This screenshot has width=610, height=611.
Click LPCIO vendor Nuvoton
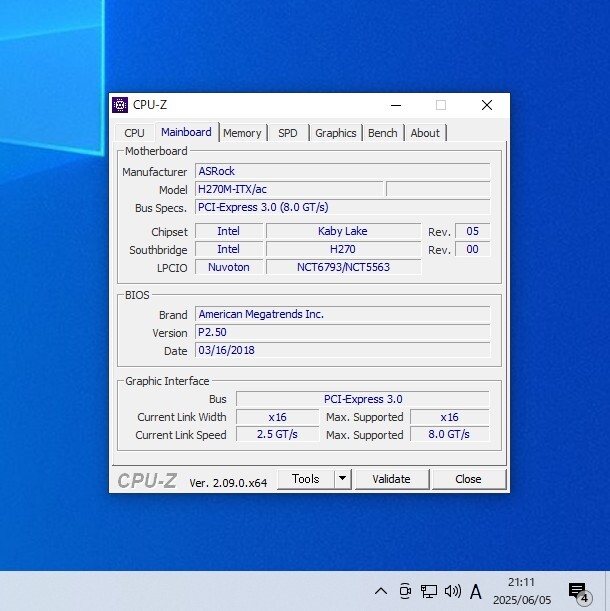pyautogui.click(x=229, y=267)
